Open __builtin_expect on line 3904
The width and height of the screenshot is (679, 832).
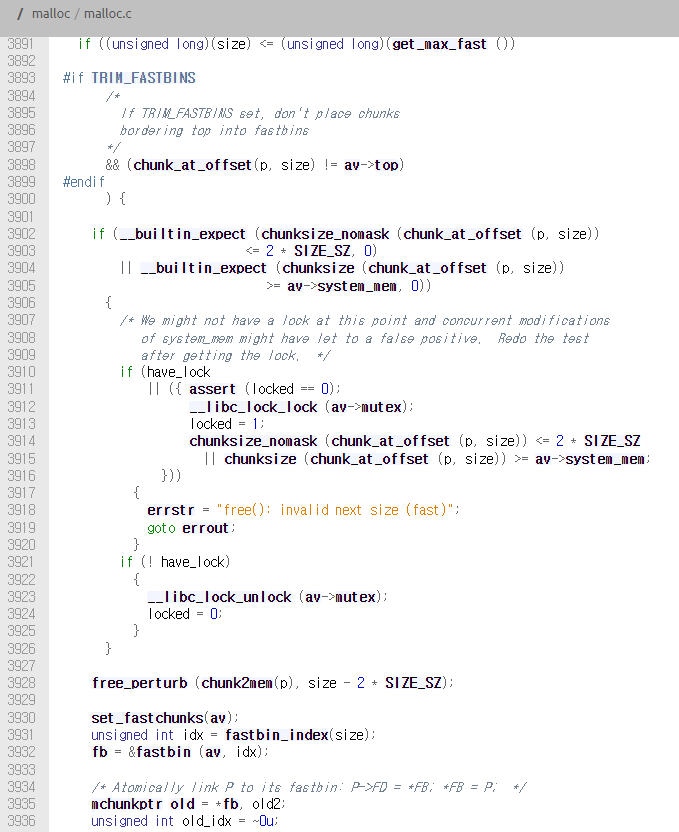(203, 268)
